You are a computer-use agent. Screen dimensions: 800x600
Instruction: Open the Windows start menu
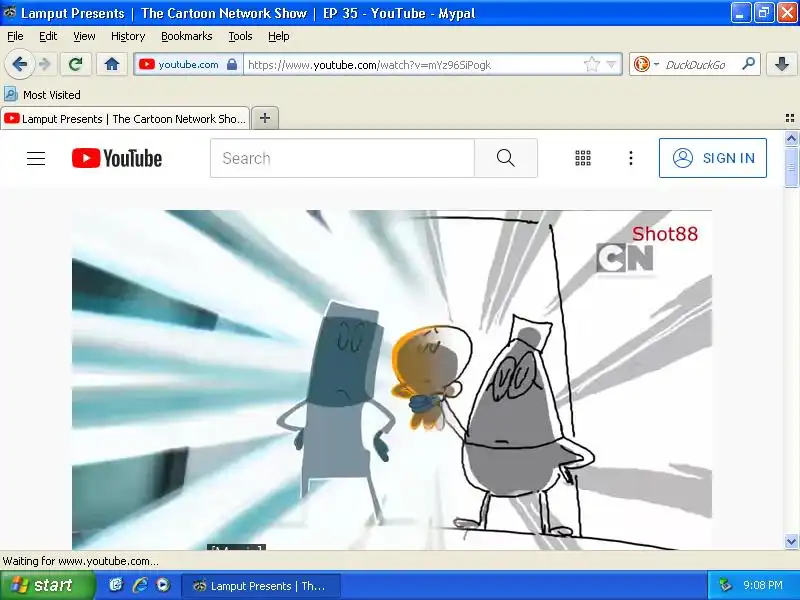[47, 585]
